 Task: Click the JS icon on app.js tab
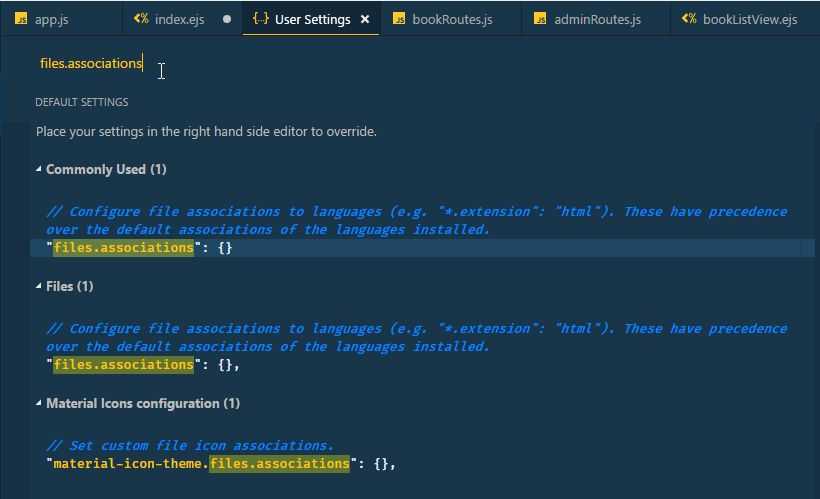21,19
